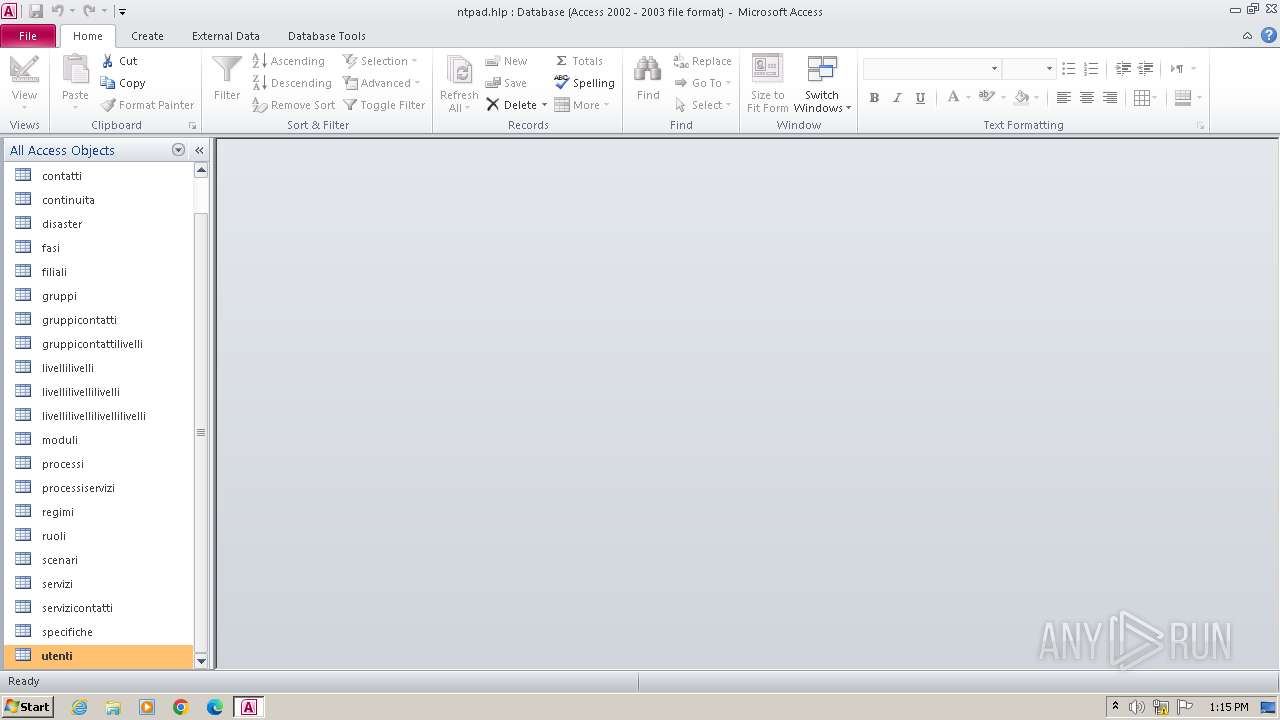Open the Go To dropdown
Viewport: 1280px width, 720px height.
pos(703,83)
